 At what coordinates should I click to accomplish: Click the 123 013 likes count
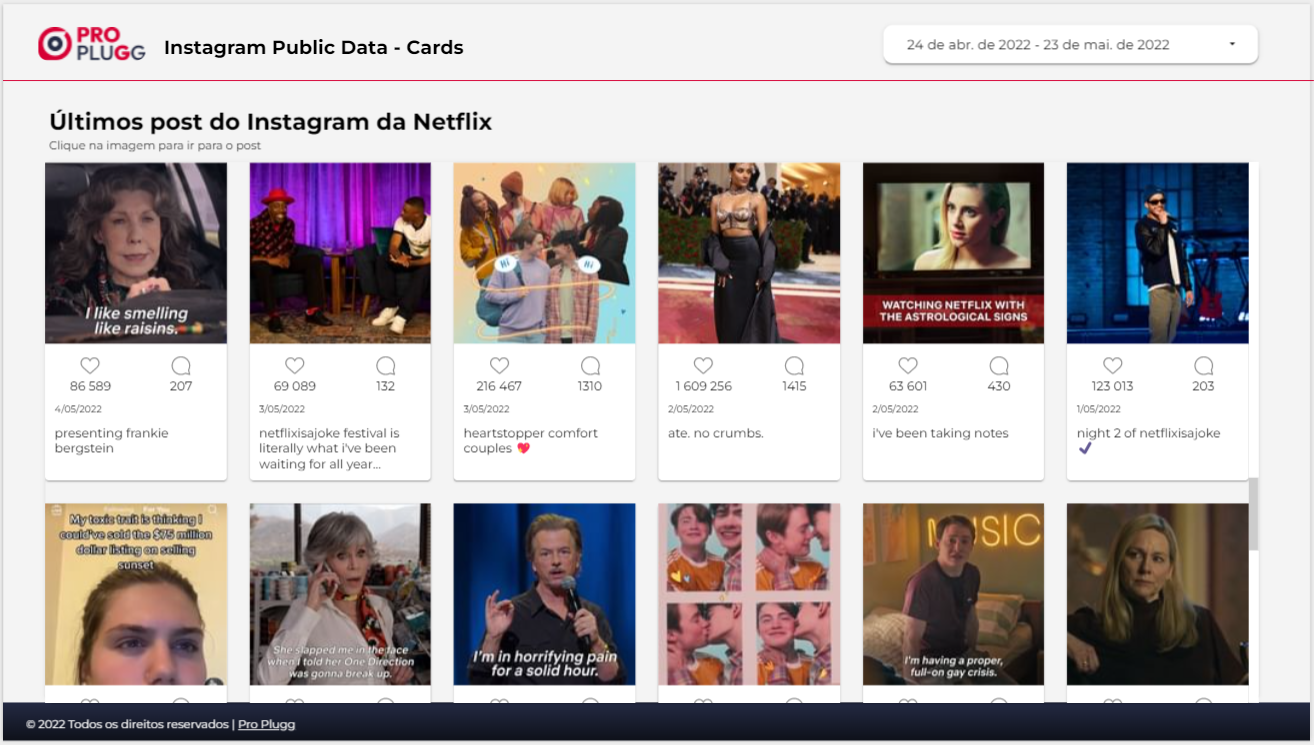pyautogui.click(x=1112, y=386)
